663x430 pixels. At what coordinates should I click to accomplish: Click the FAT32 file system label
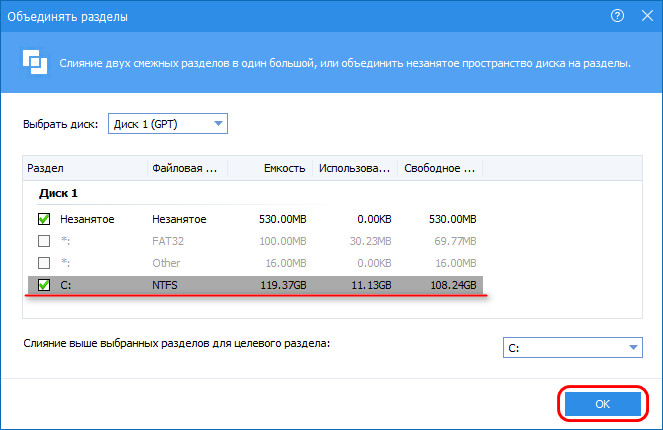tap(168, 241)
